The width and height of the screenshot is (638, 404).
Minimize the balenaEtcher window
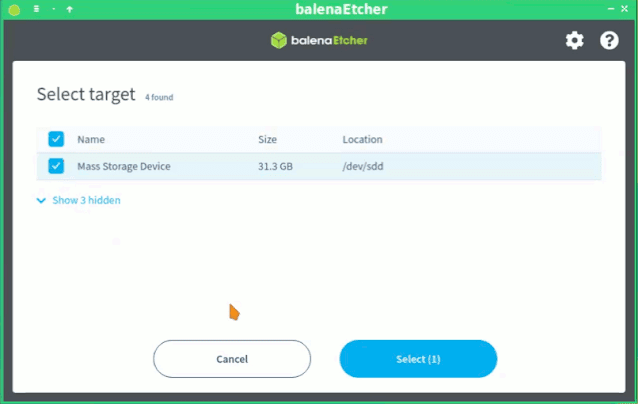(611, 9)
